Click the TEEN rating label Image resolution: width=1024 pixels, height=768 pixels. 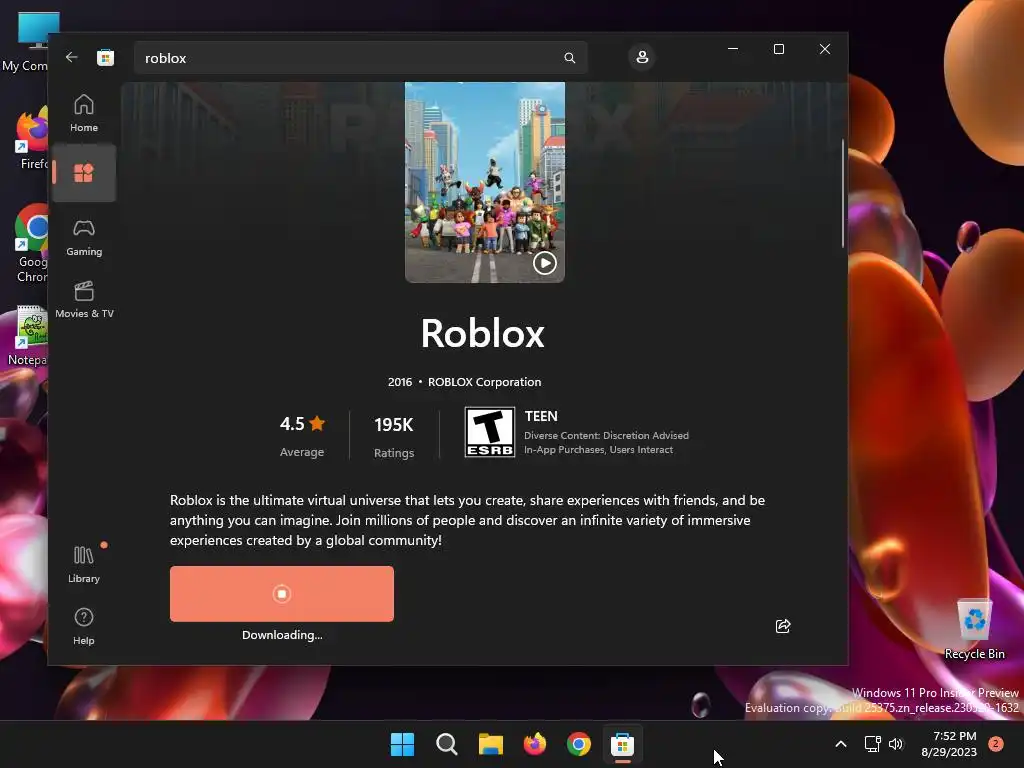point(541,416)
